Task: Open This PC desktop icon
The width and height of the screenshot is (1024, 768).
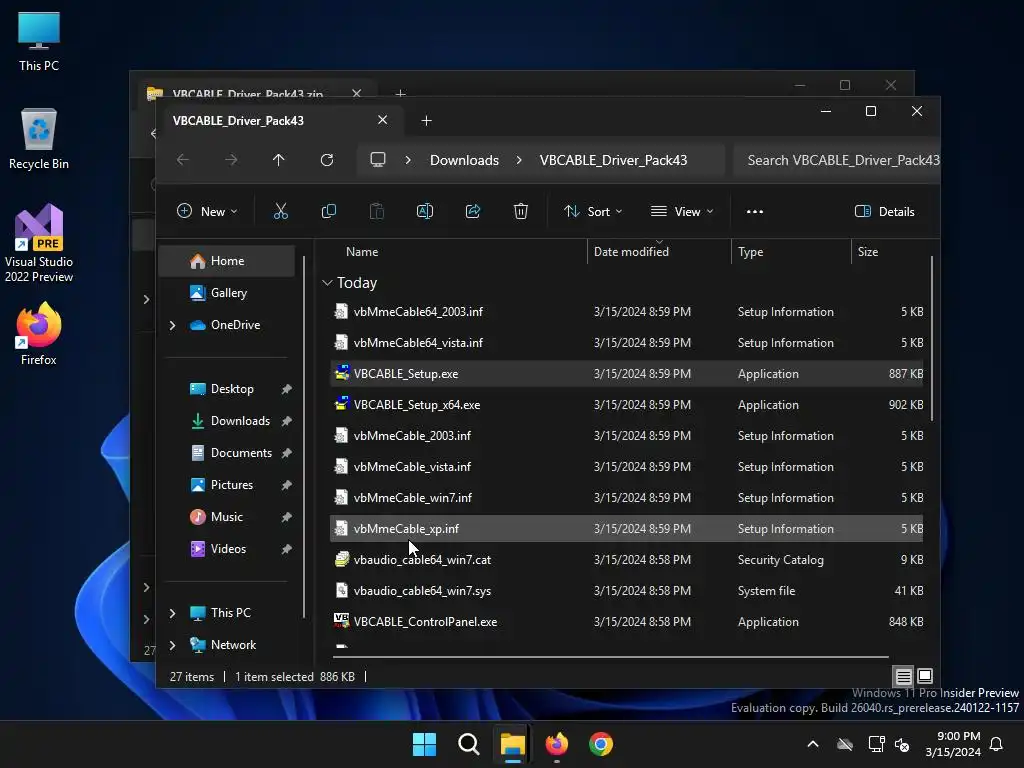Action: [x=39, y=41]
